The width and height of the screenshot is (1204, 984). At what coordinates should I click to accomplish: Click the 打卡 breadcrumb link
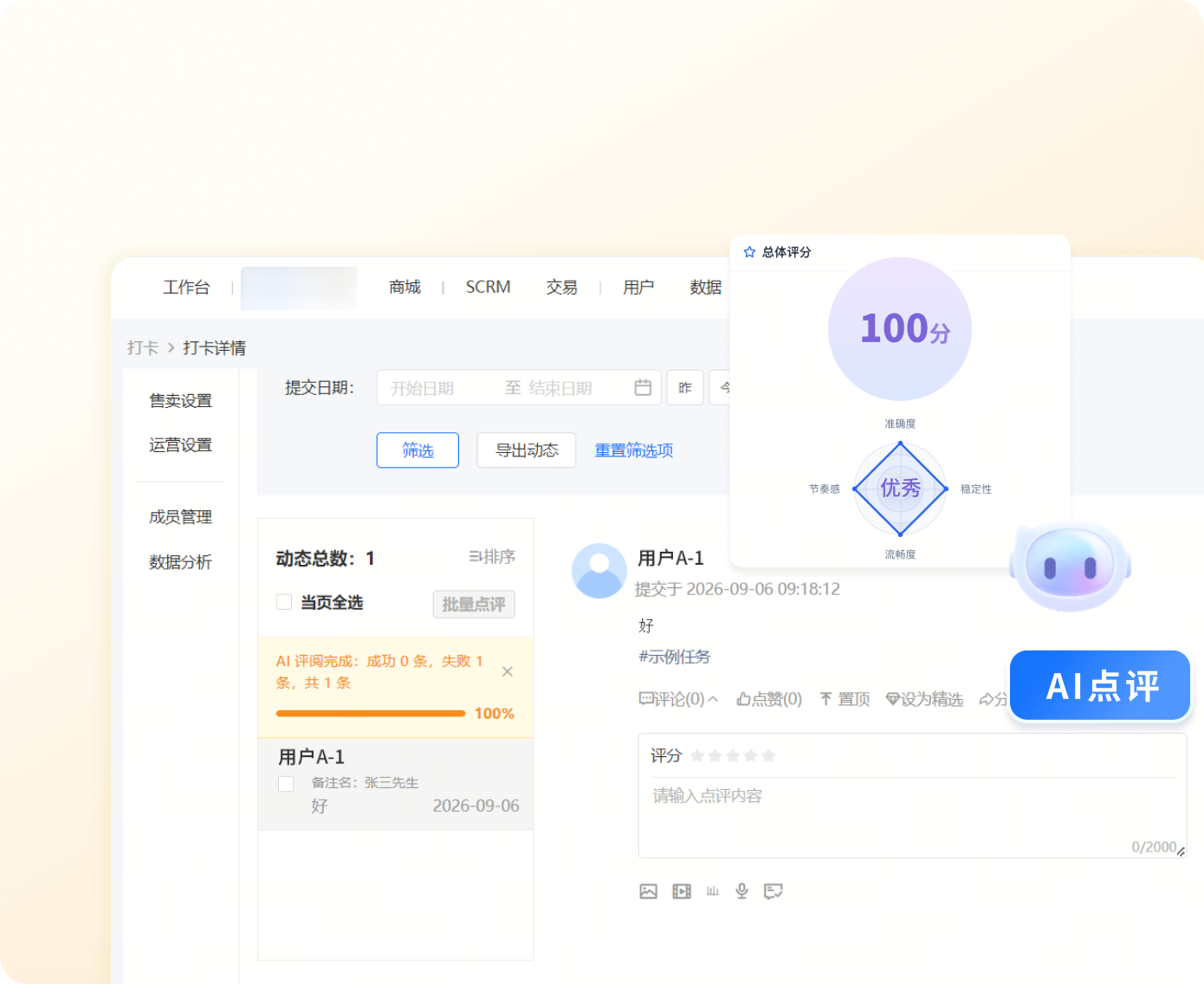tap(143, 348)
